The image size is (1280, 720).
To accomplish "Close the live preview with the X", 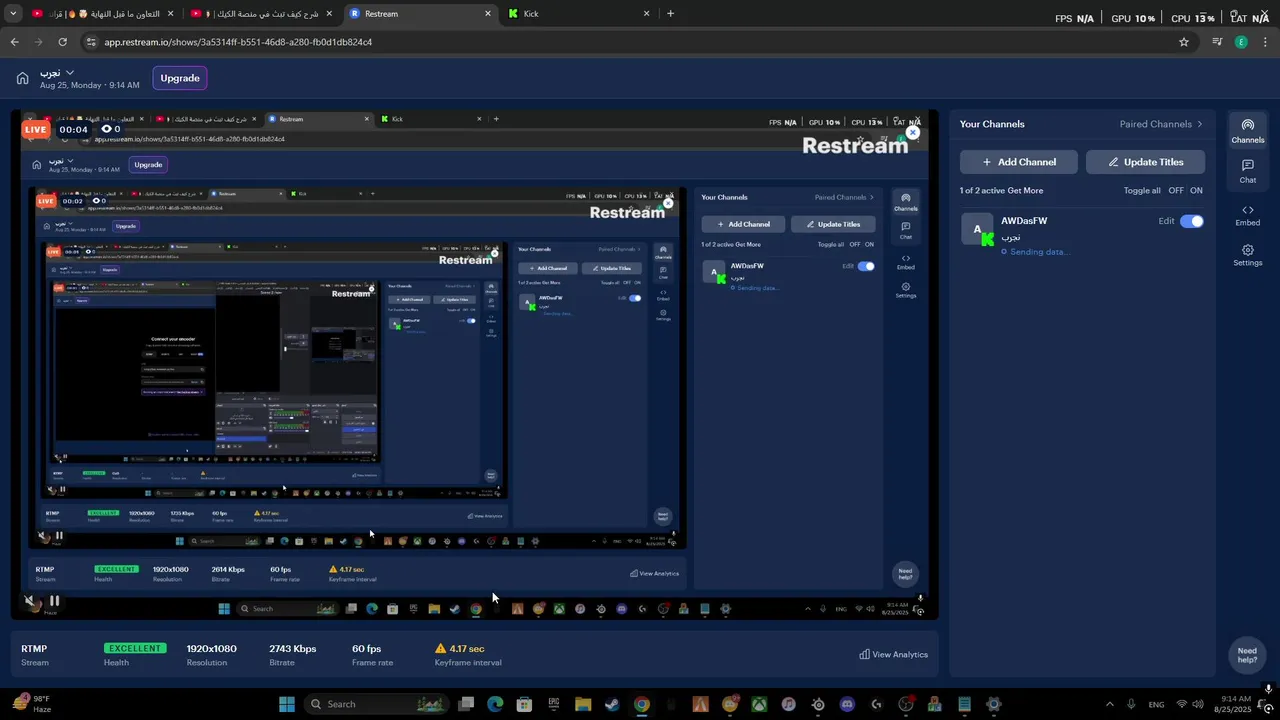I will 913,132.
